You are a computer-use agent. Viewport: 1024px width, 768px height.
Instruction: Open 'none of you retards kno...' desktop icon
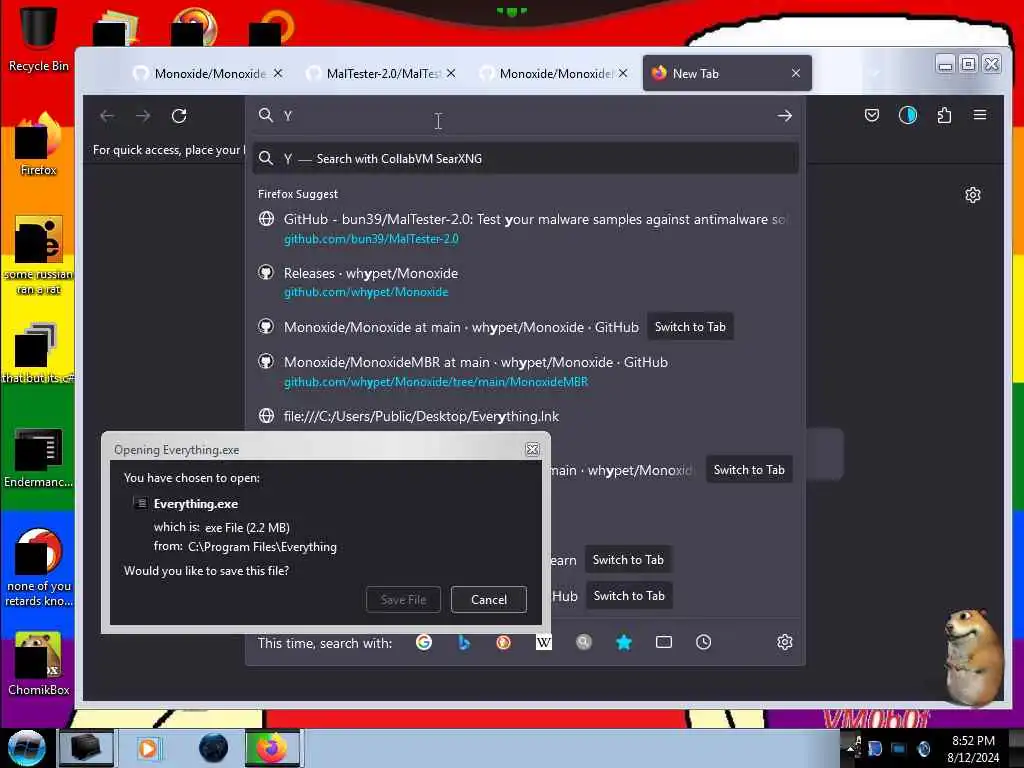(39, 567)
